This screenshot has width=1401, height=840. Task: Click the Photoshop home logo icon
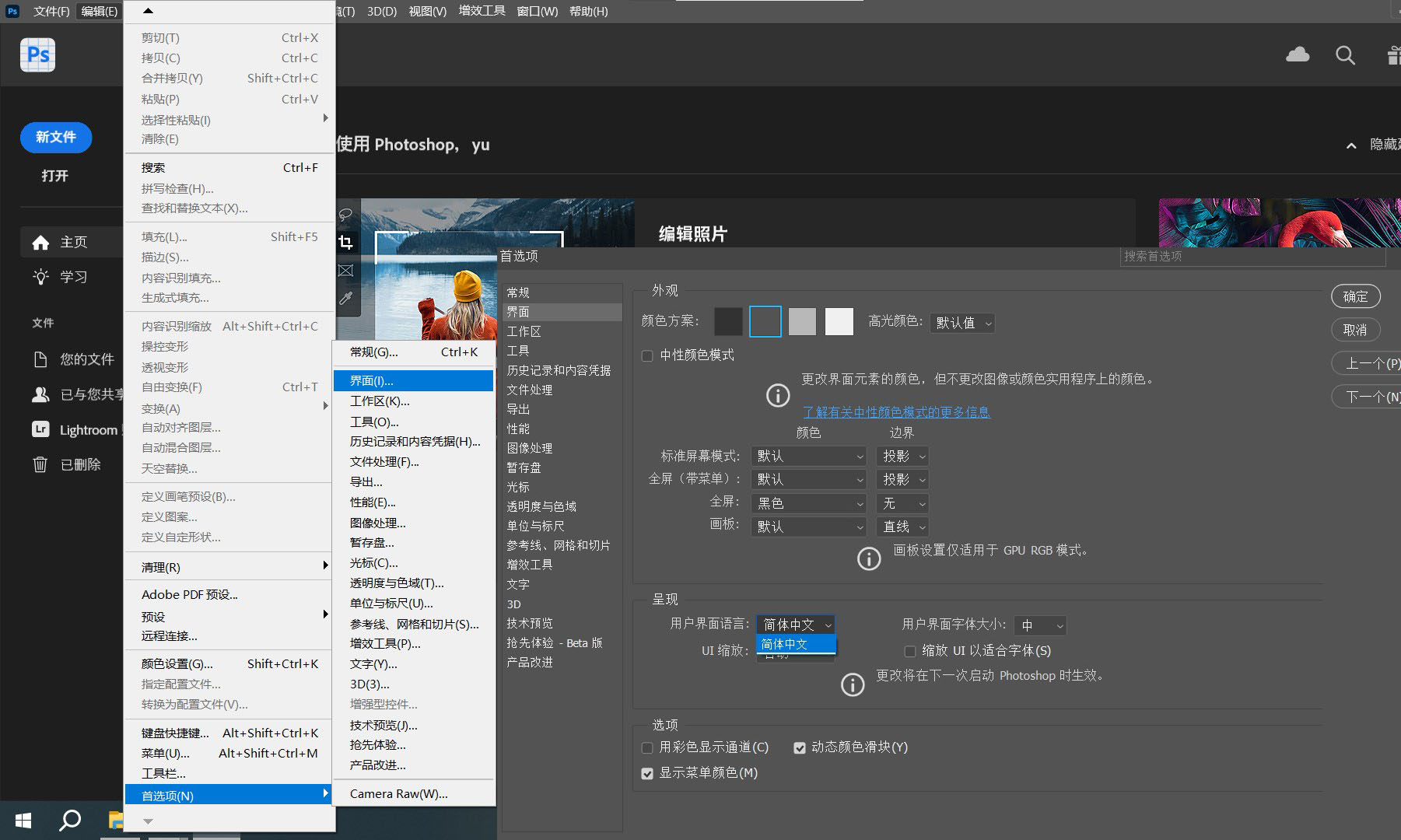click(x=38, y=55)
